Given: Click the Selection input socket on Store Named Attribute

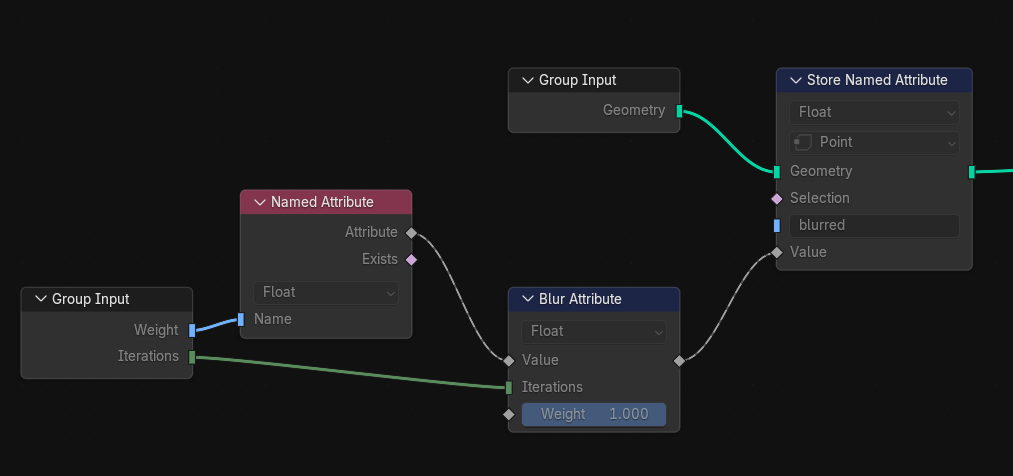Looking at the screenshot, I should [x=777, y=199].
